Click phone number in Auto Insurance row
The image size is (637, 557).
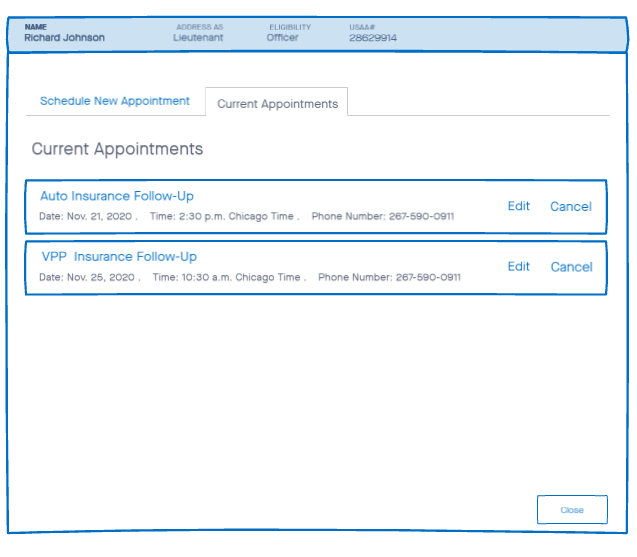(421, 217)
